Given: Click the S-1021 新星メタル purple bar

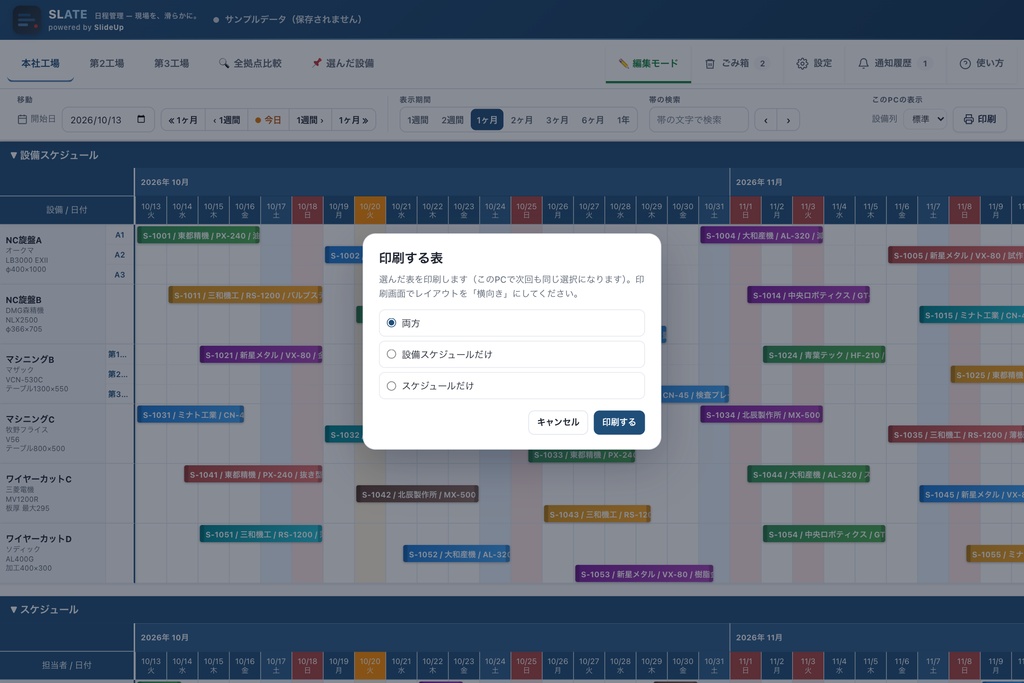Looking at the screenshot, I should pos(261,355).
